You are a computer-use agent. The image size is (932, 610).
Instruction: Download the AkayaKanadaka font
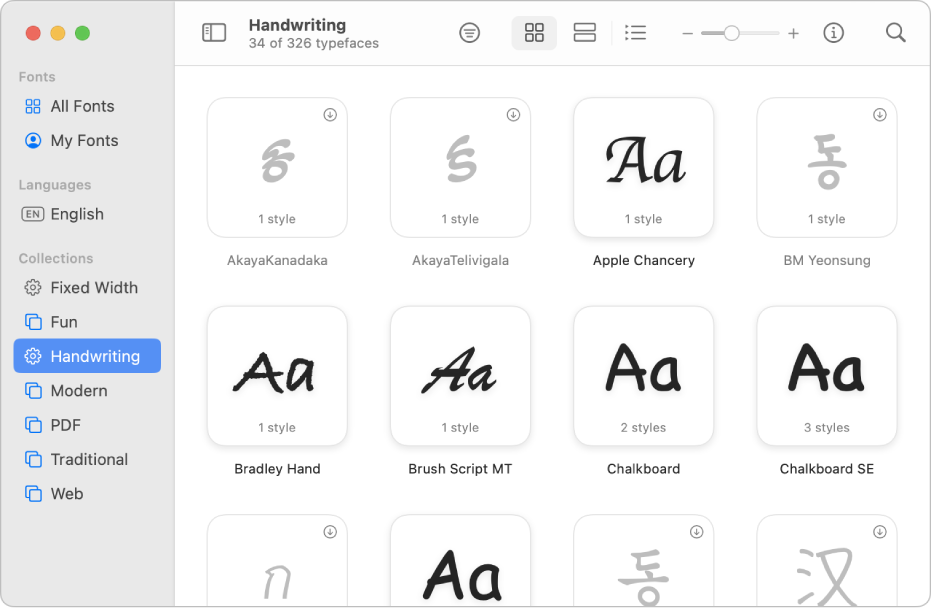(x=330, y=115)
